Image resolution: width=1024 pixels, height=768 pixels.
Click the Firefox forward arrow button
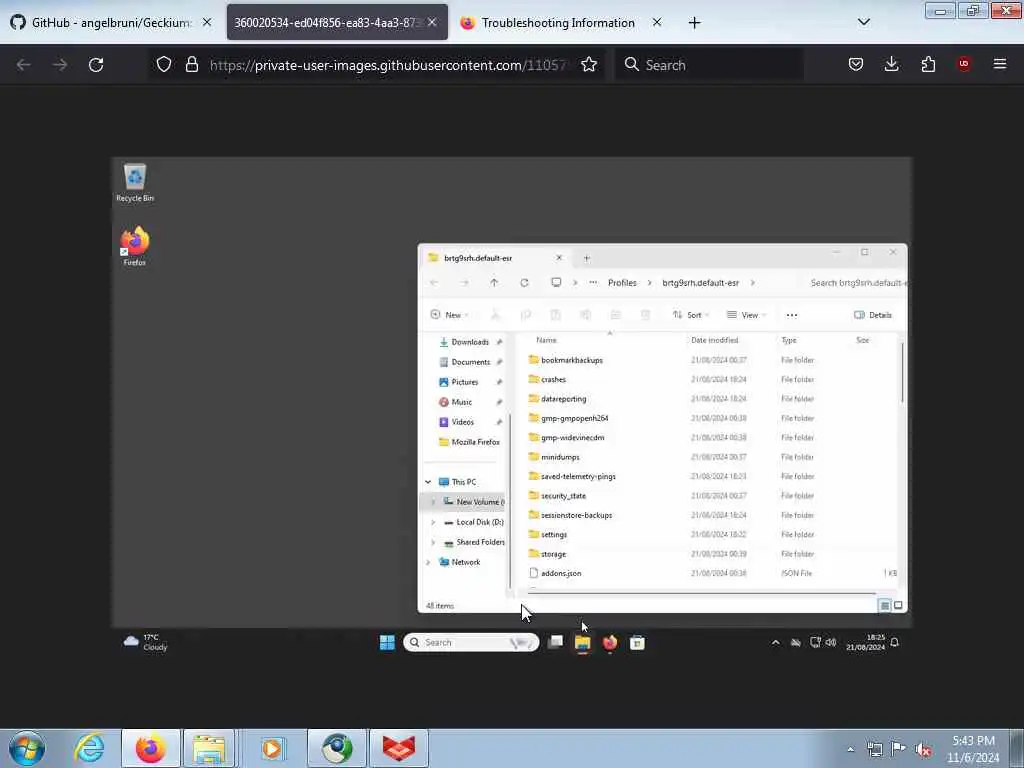click(60, 65)
